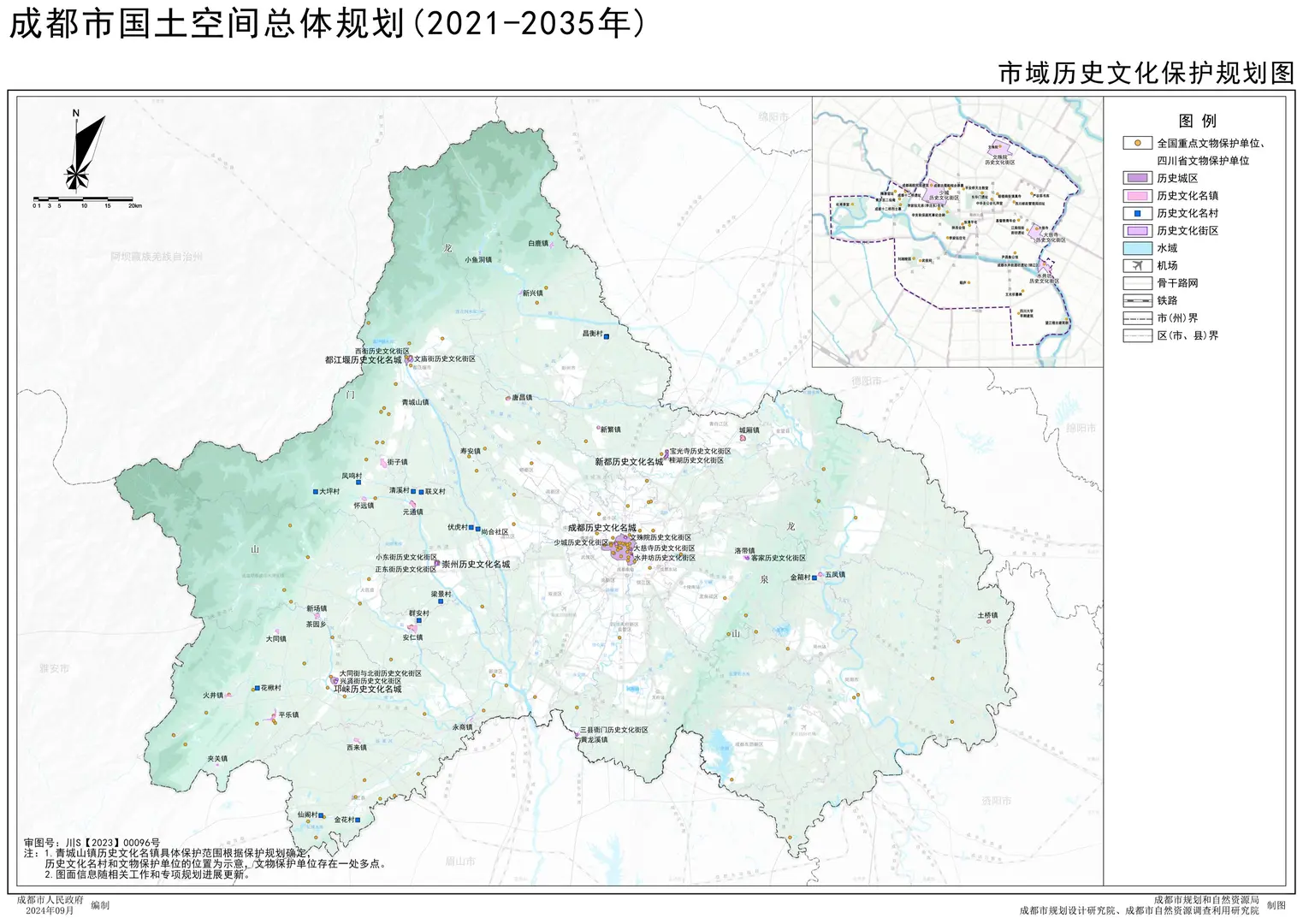Click the light purple 历史文化街区 legend swatch
The width and height of the screenshot is (1303, 924).
1137,231
